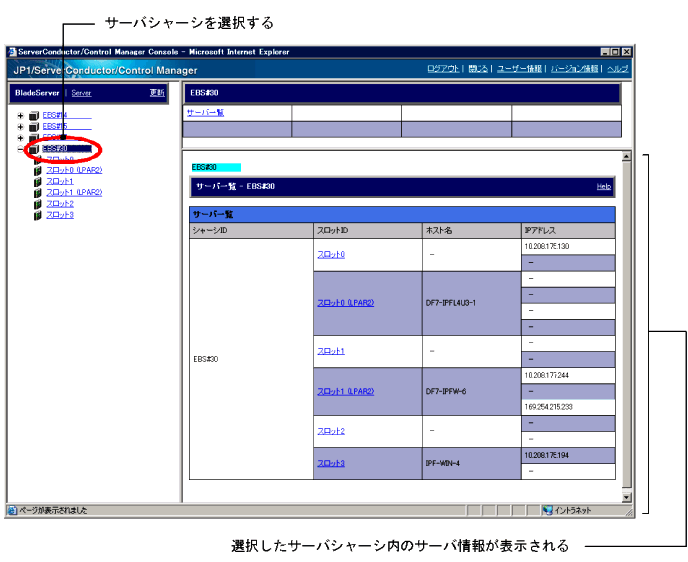Click blade icon beside tree item スロット1
Screen dimensions: 688x562
click(x=38, y=182)
